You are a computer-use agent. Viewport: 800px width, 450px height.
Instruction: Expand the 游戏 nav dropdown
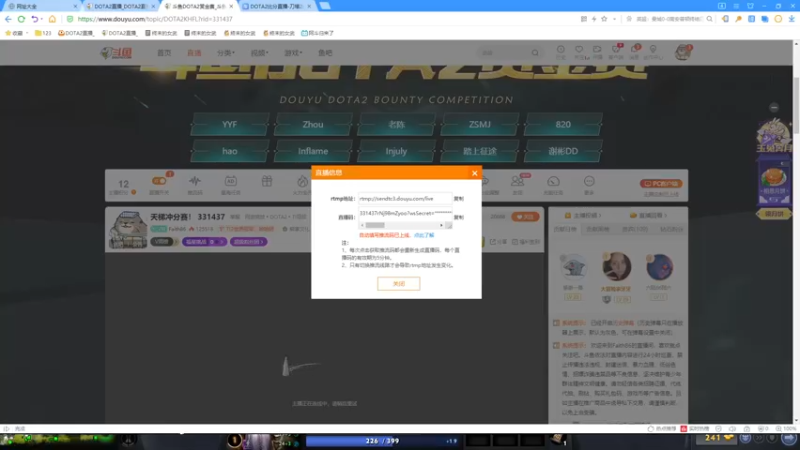click(293, 53)
